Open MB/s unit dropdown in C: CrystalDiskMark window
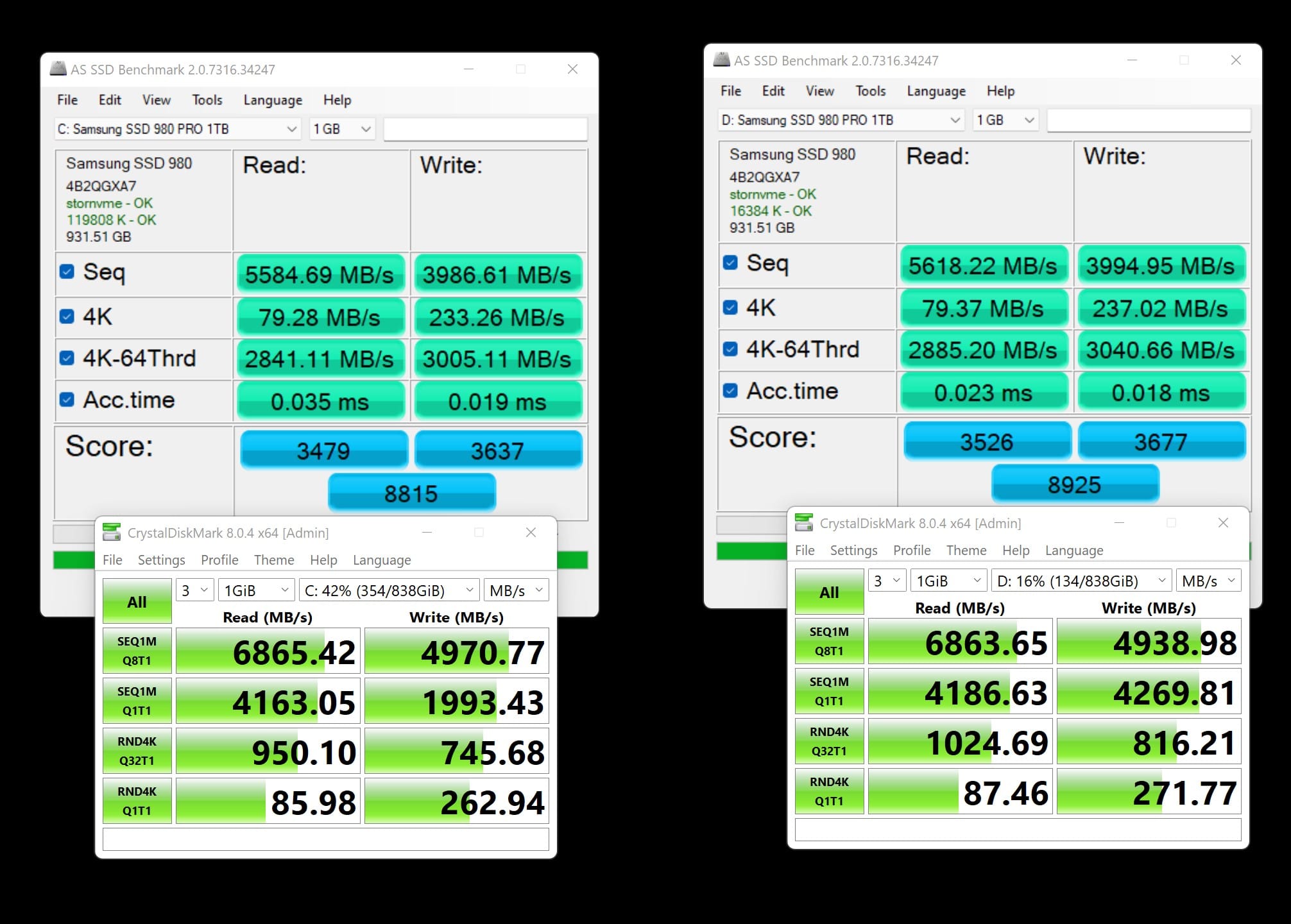Image resolution: width=1291 pixels, height=924 pixels. point(517,590)
